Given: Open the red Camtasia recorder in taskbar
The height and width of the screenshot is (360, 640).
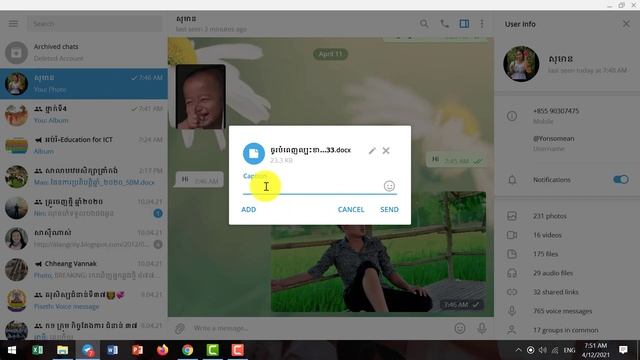Looking at the screenshot, I should tap(238, 350).
